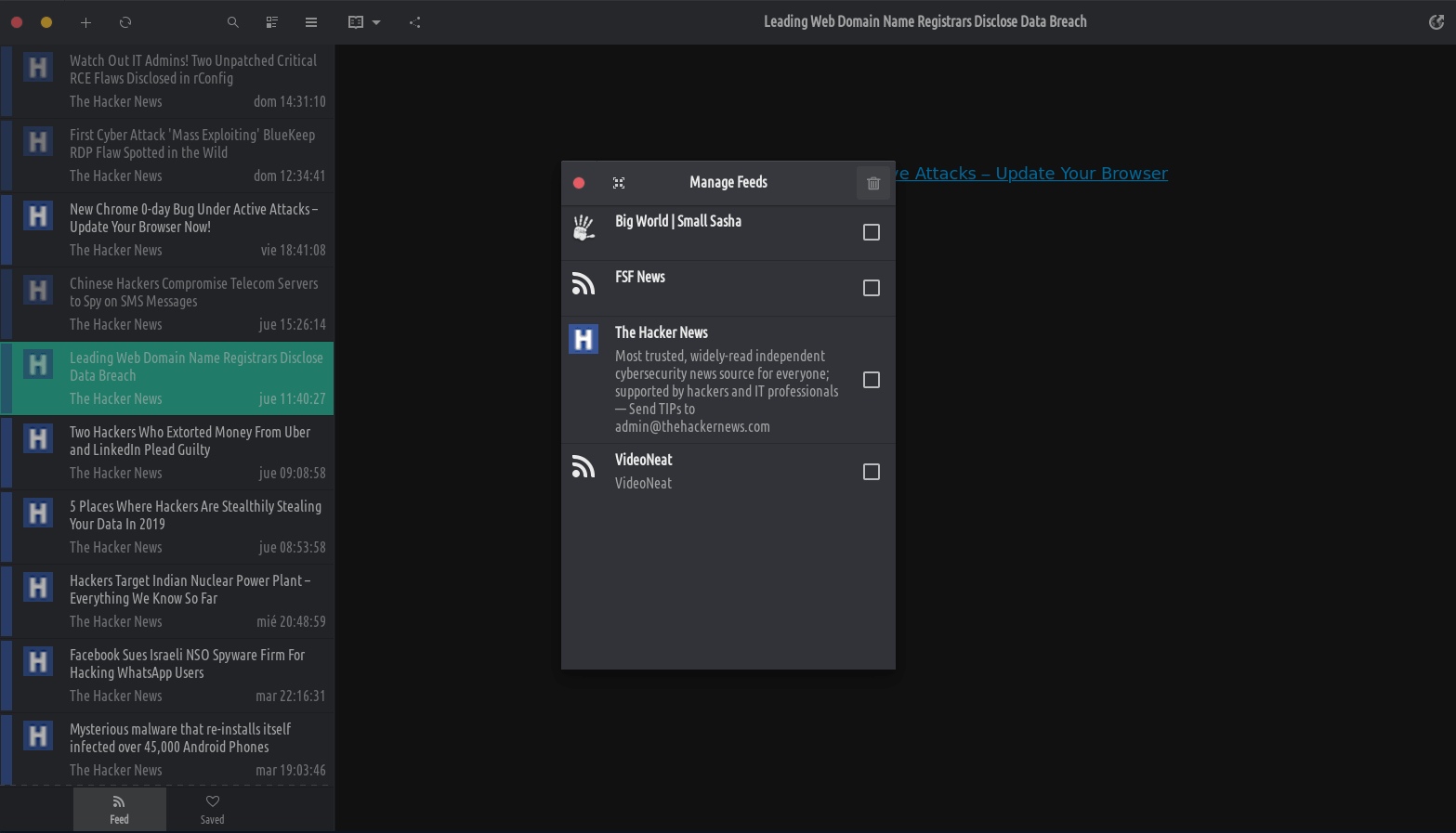This screenshot has height=833, width=1456.
Task: Open the New Chrome 0-day Bug article
Action: pyautogui.click(x=167, y=229)
